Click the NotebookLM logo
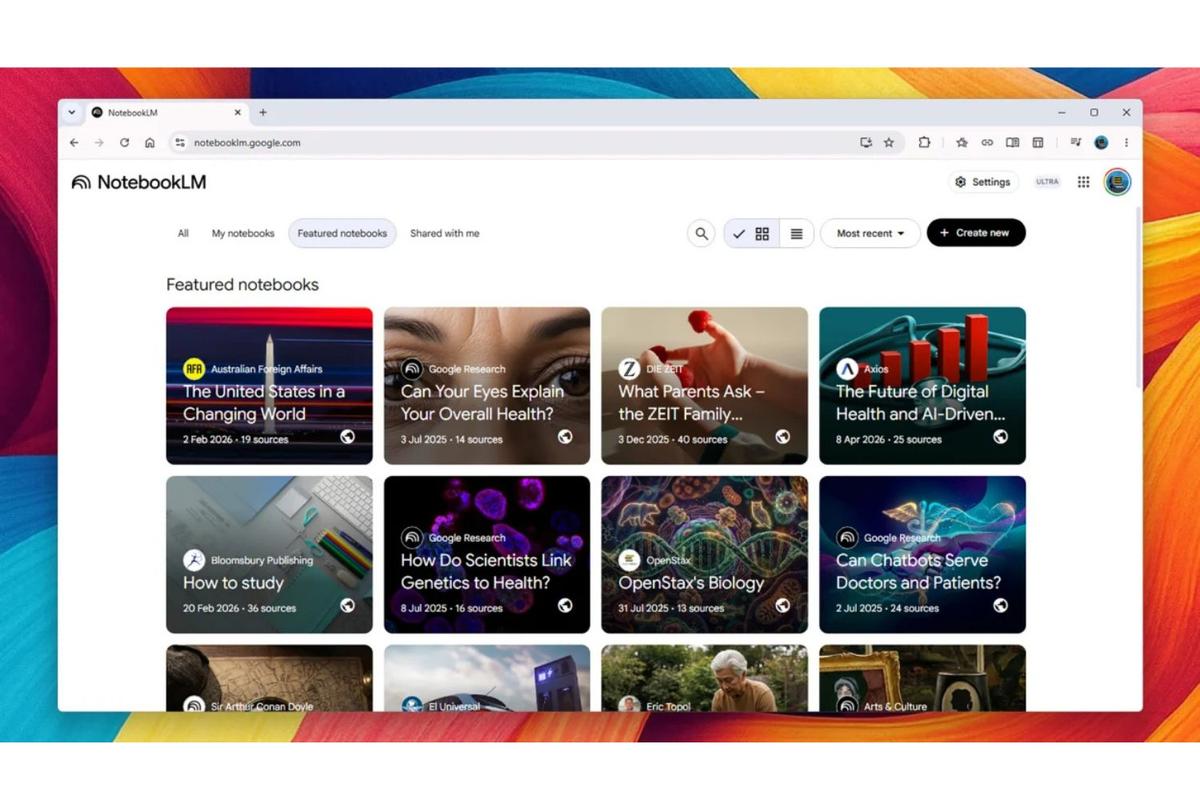This screenshot has height=800, width=1200. point(138,182)
